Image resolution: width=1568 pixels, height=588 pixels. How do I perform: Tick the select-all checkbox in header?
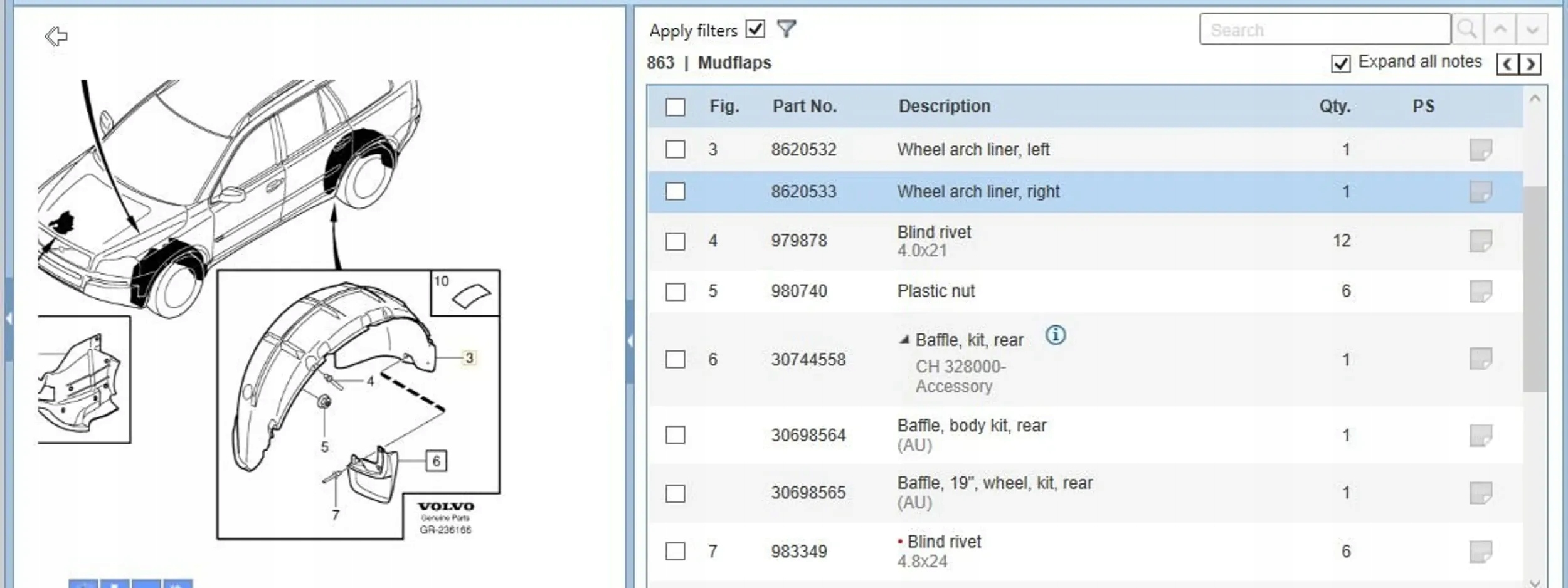675,107
